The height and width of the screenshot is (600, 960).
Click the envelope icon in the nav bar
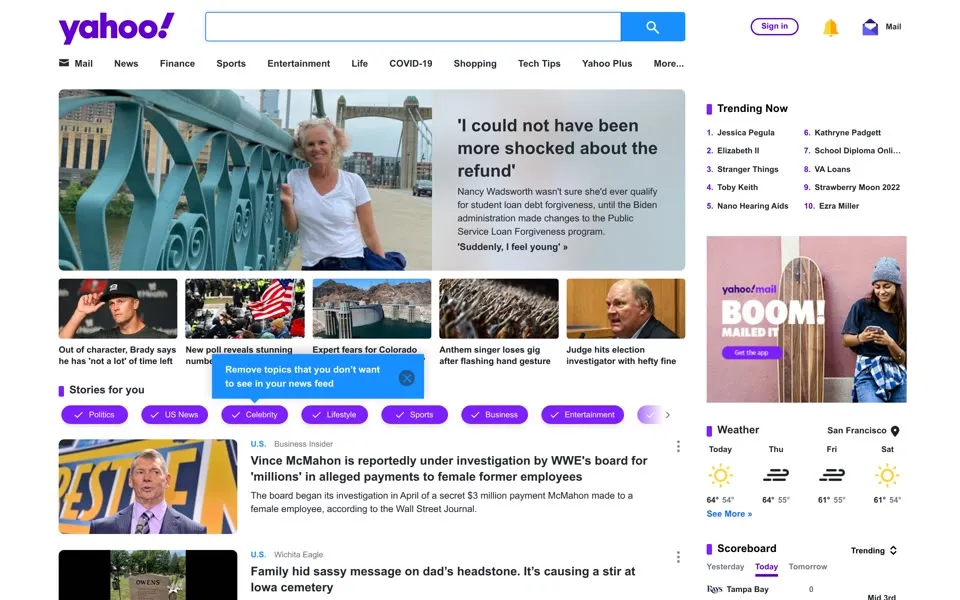(64, 63)
